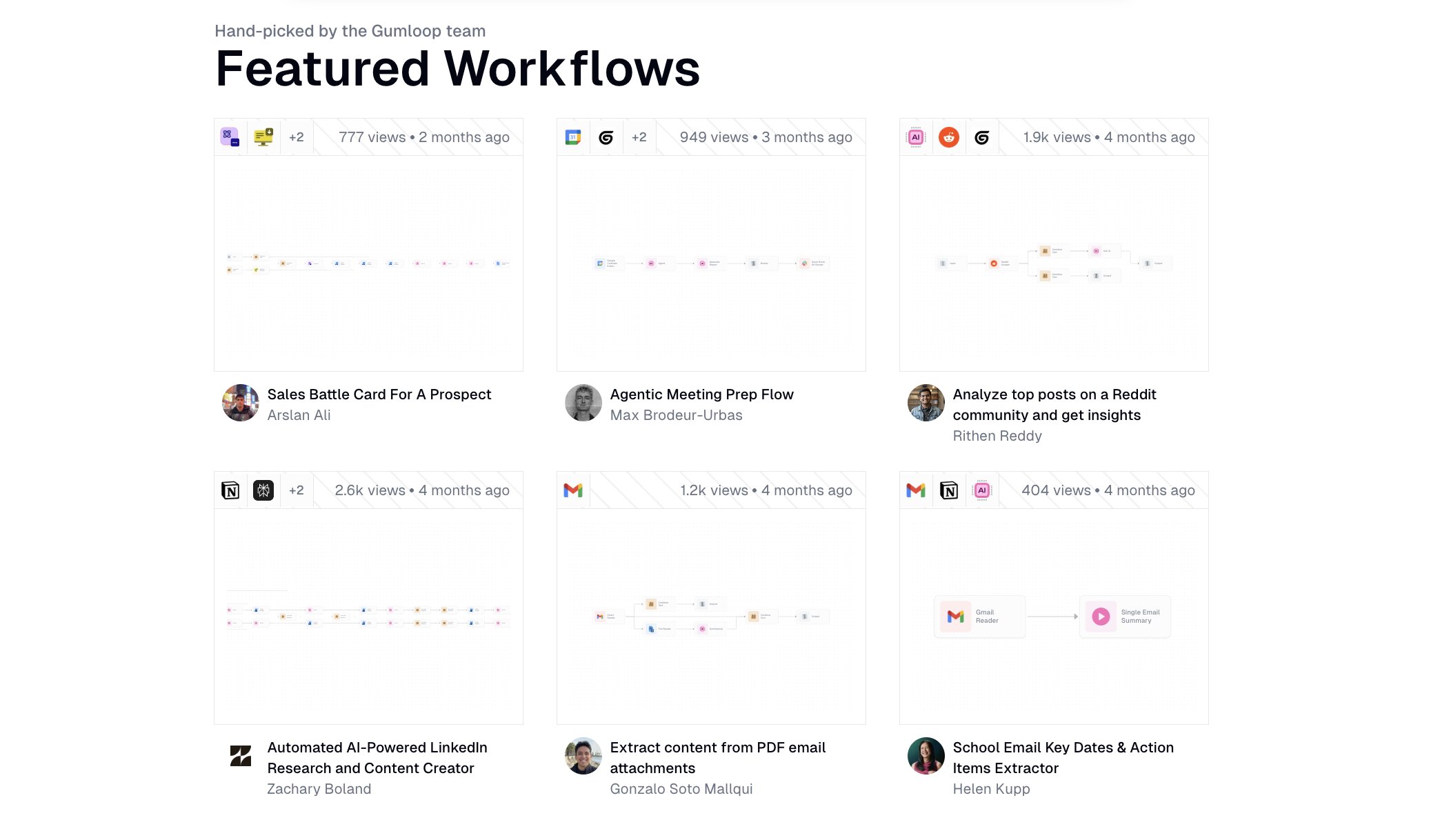The width and height of the screenshot is (1429, 840).
Task: Select the AI icon on School Email Key Dates card
Action: (x=982, y=490)
